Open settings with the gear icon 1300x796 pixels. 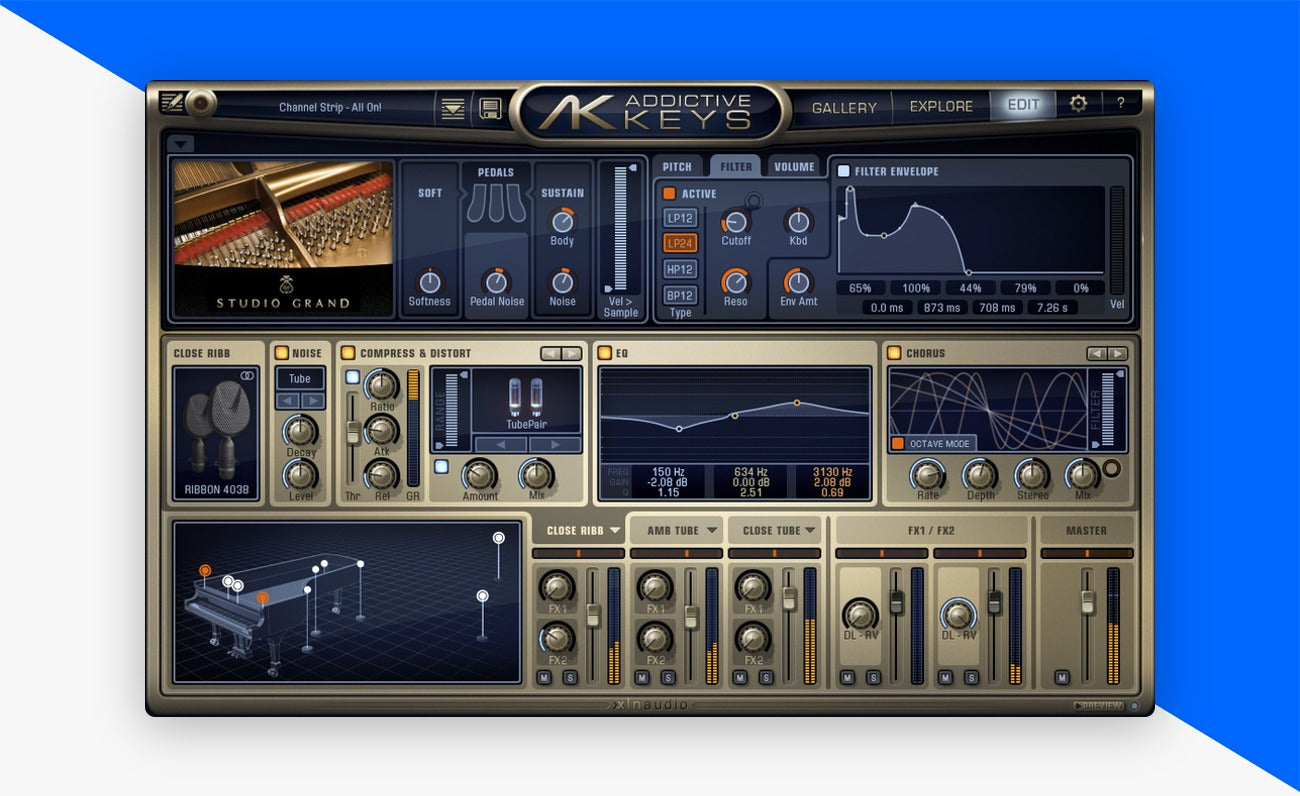click(1078, 103)
